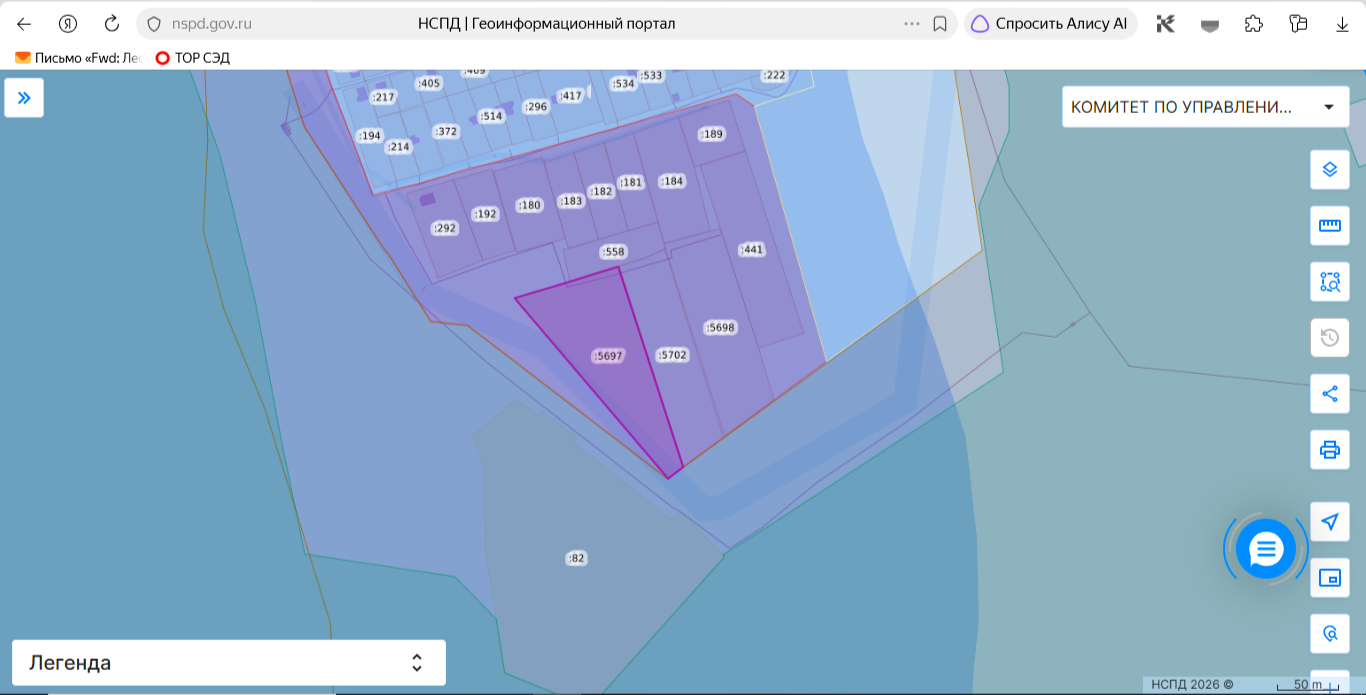This screenshot has width=1366, height=695.
Task: Click parcel label :441 on the map
Action: pyautogui.click(x=751, y=250)
